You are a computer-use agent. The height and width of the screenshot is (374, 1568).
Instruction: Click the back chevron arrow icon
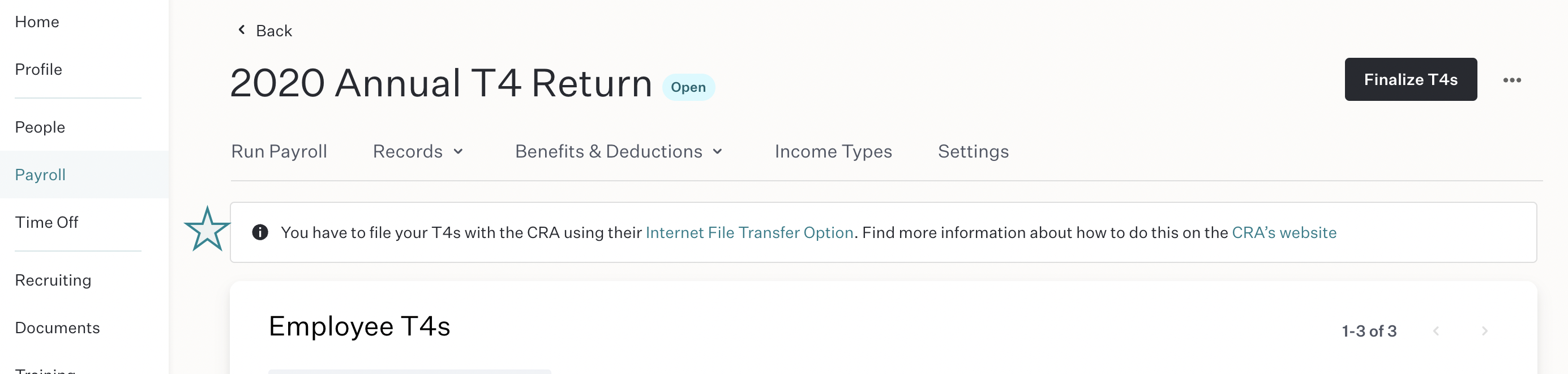[x=242, y=30]
